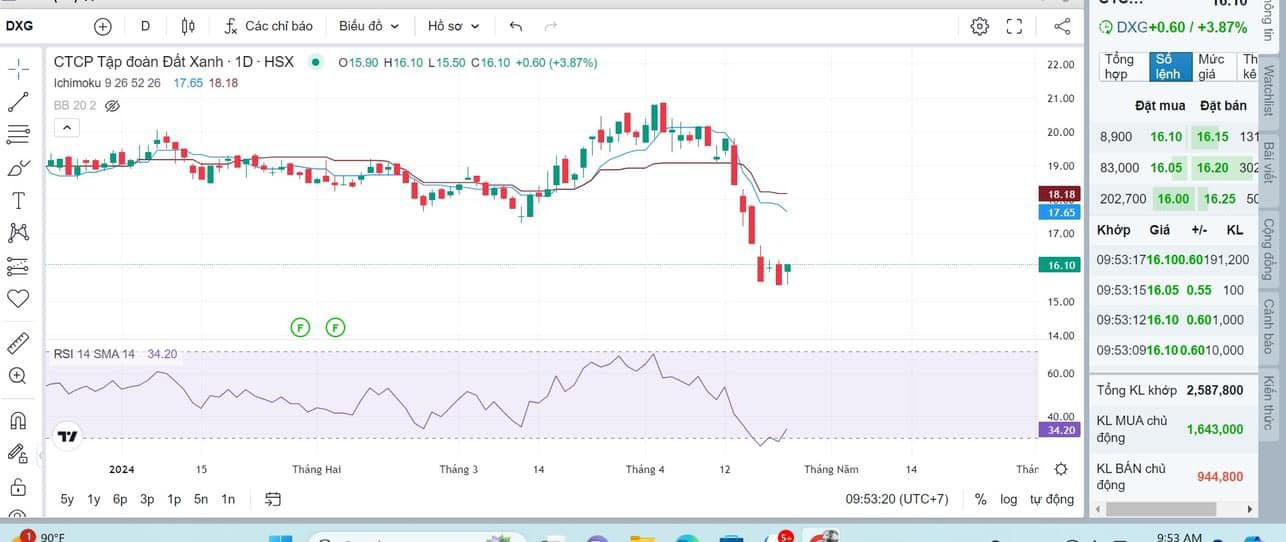Open time axis settings gear

[x=1062, y=469]
